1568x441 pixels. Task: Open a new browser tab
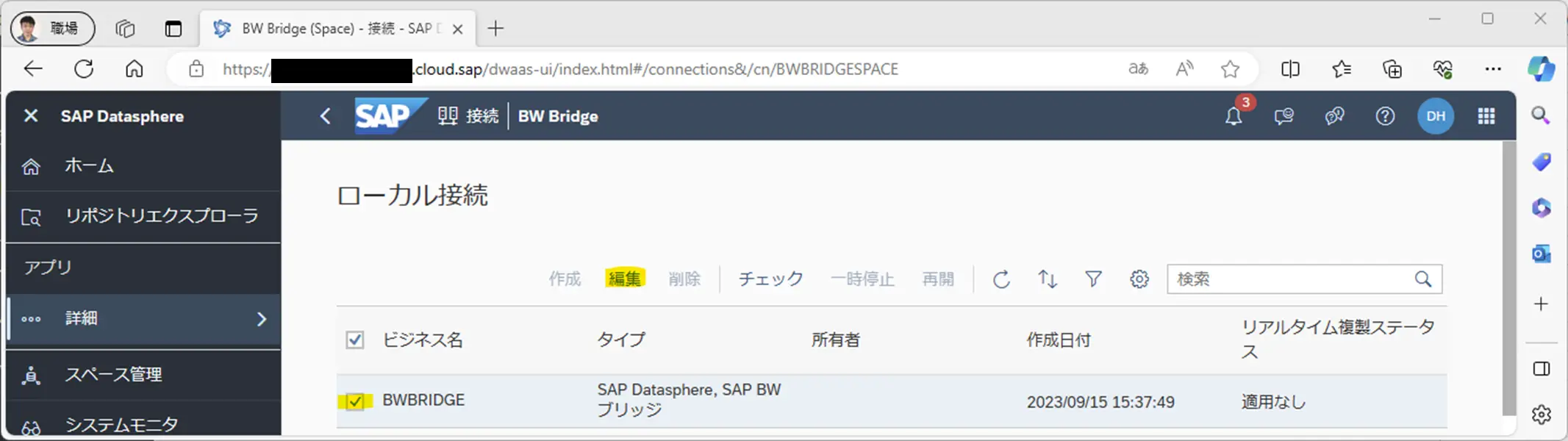[495, 29]
